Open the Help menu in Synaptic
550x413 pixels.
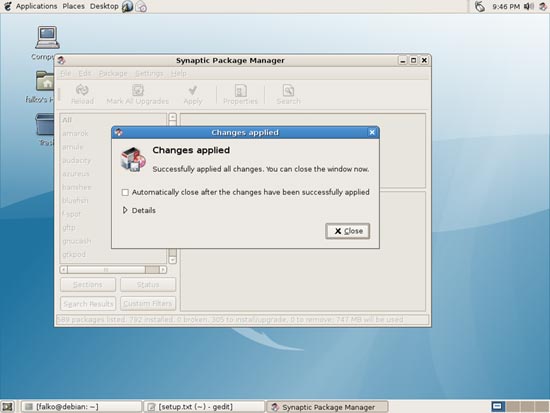(x=179, y=73)
